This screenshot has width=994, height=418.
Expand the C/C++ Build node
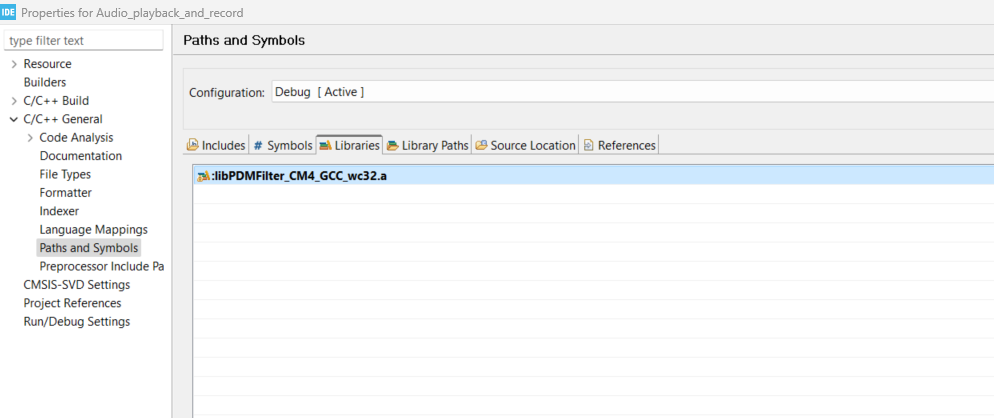[14, 101]
